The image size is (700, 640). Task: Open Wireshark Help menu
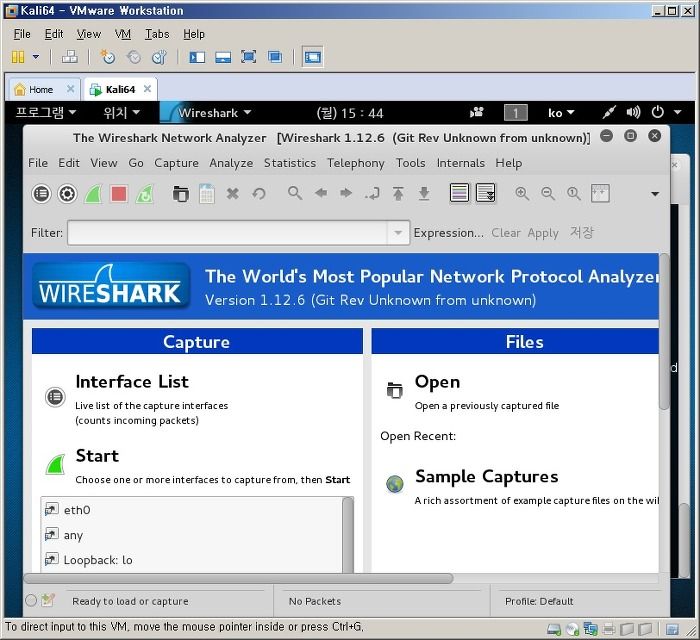coord(508,163)
